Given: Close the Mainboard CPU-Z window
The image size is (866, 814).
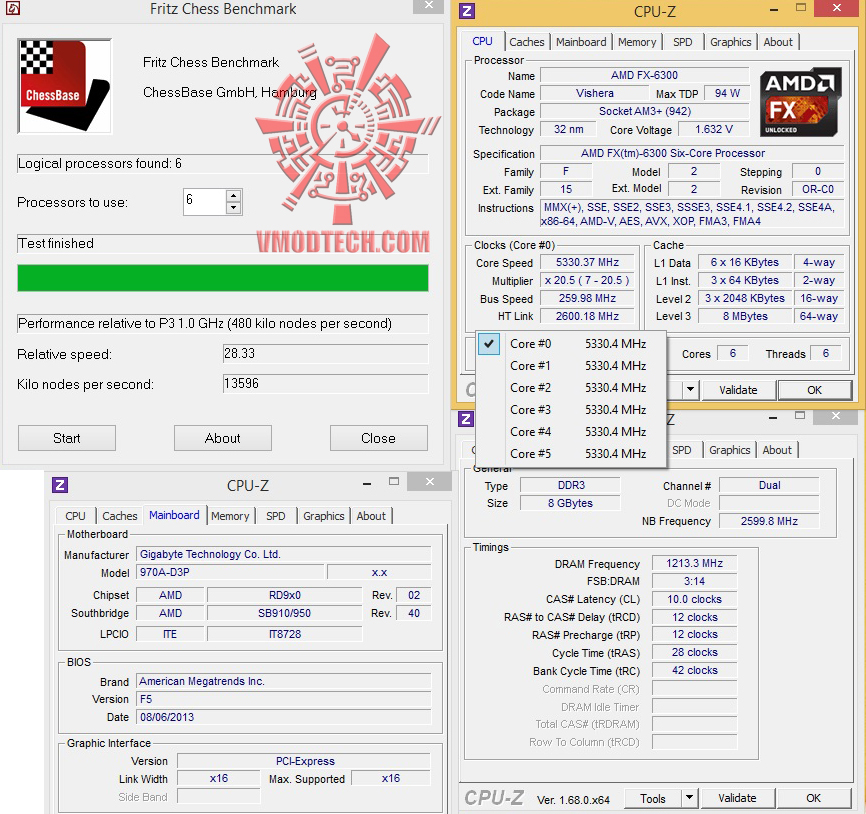Looking at the screenshot, I should click(429, 482).
